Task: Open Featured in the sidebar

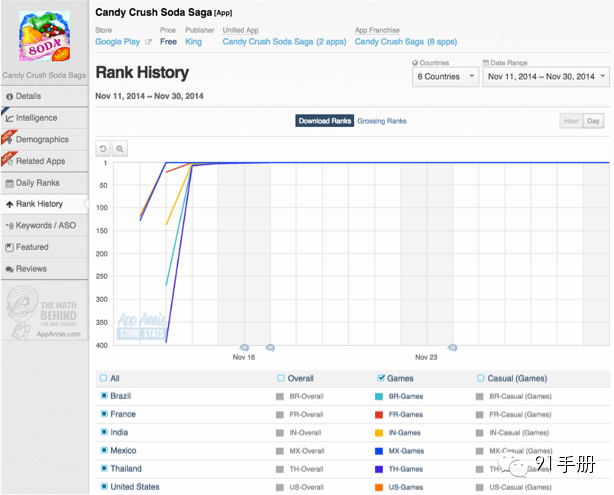Action: pyautogui.click(x=44, y=247)
